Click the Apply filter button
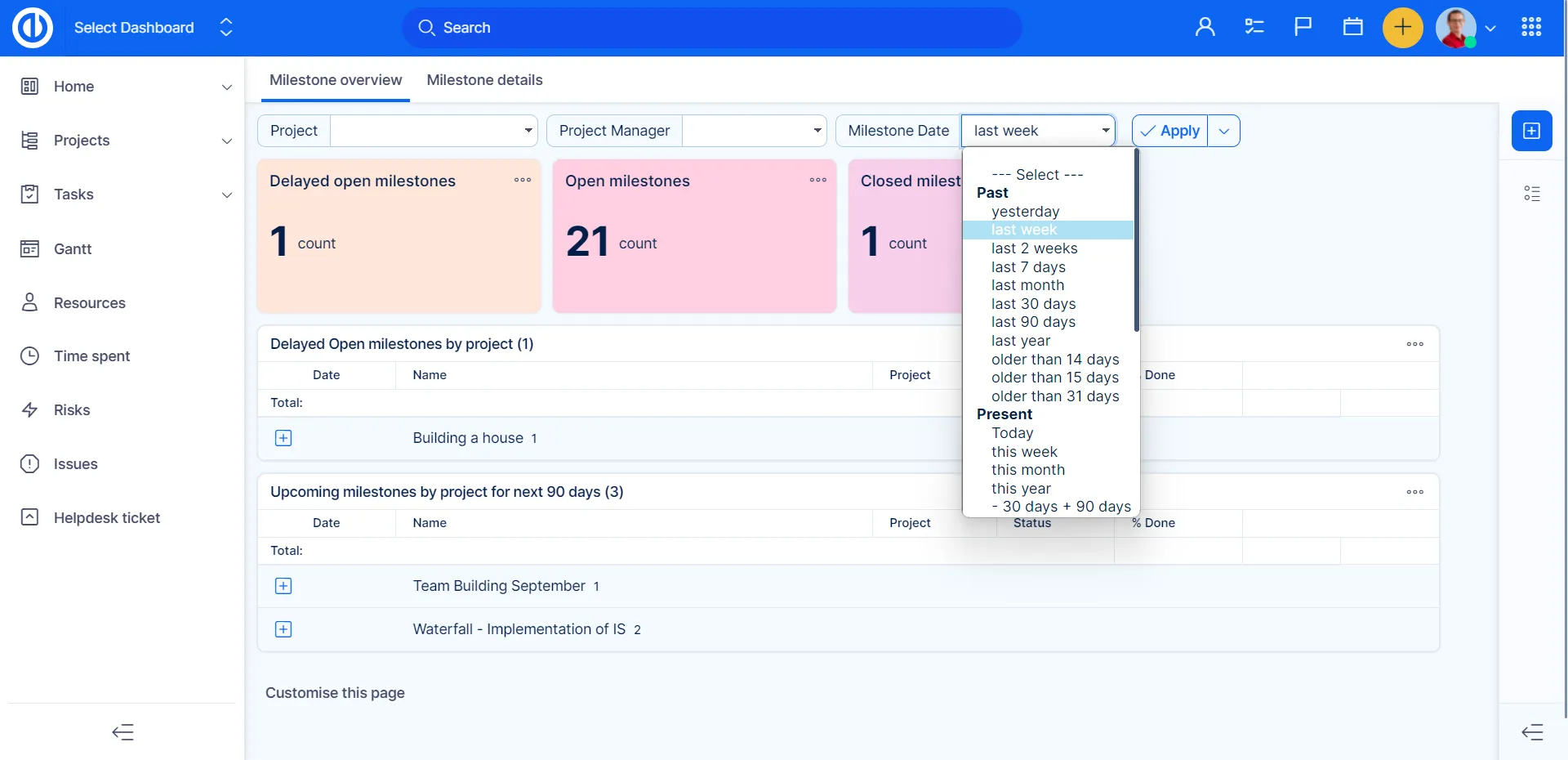1568x760 pixels. point(1169,131)
